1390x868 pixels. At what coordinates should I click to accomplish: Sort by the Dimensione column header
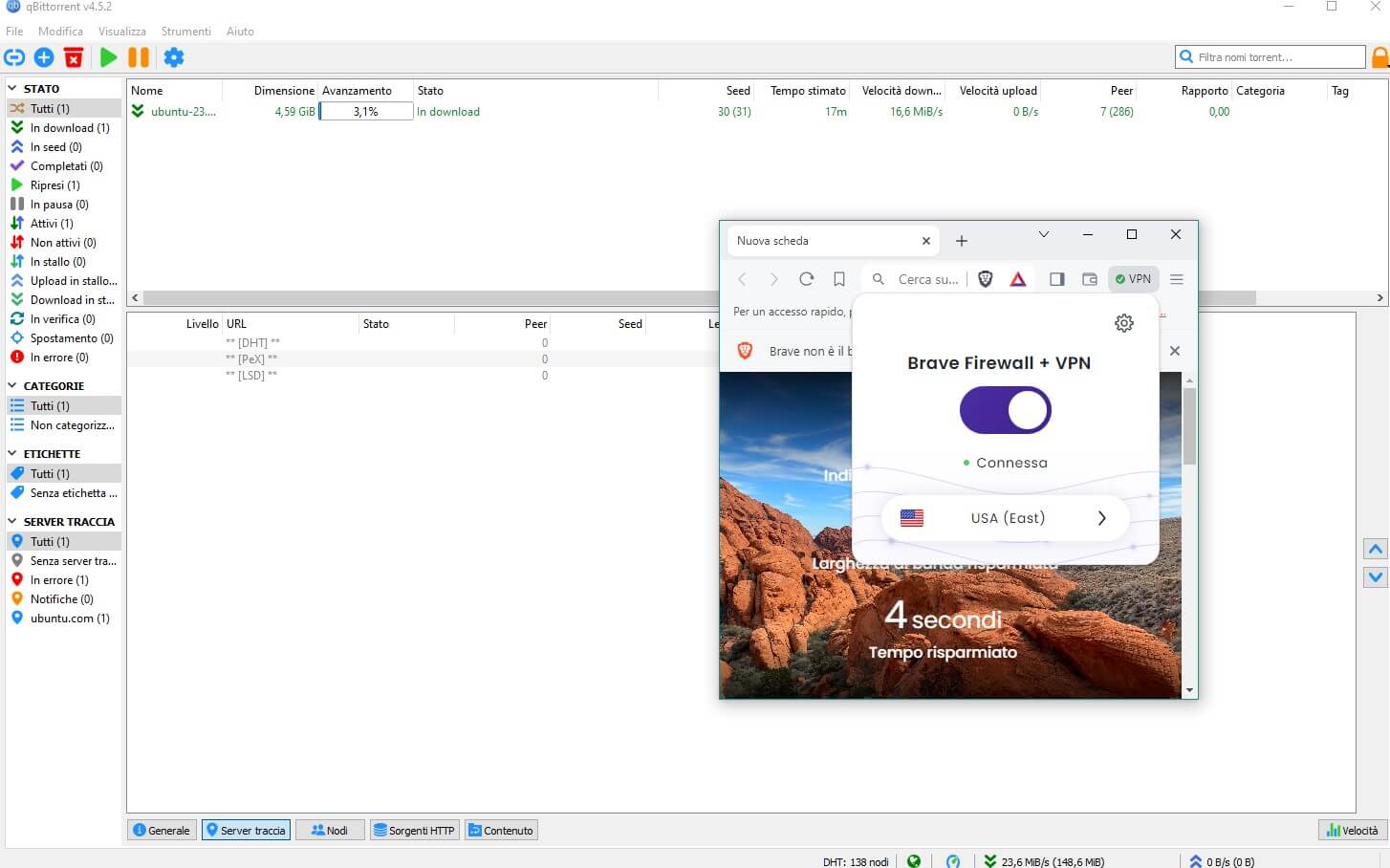point(271,91)
